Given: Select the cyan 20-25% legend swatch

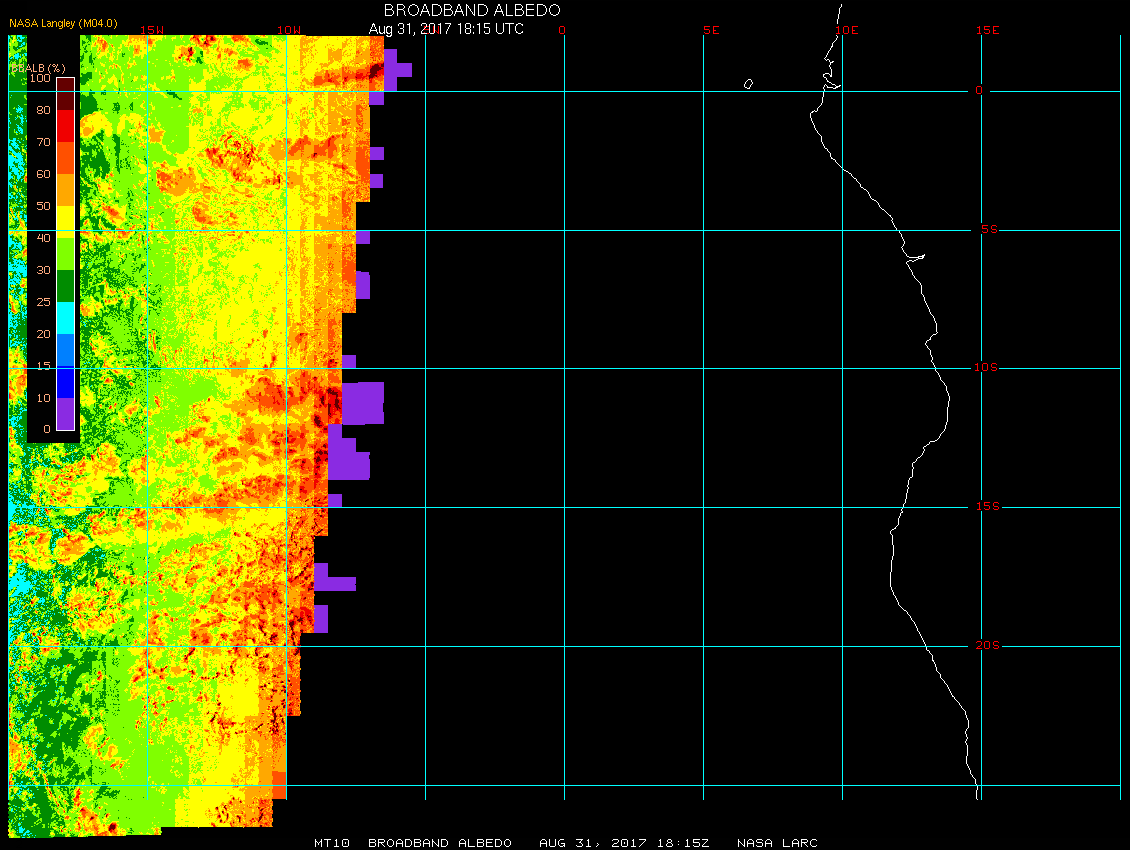Looking at the screenshot, I should (66, 318).
